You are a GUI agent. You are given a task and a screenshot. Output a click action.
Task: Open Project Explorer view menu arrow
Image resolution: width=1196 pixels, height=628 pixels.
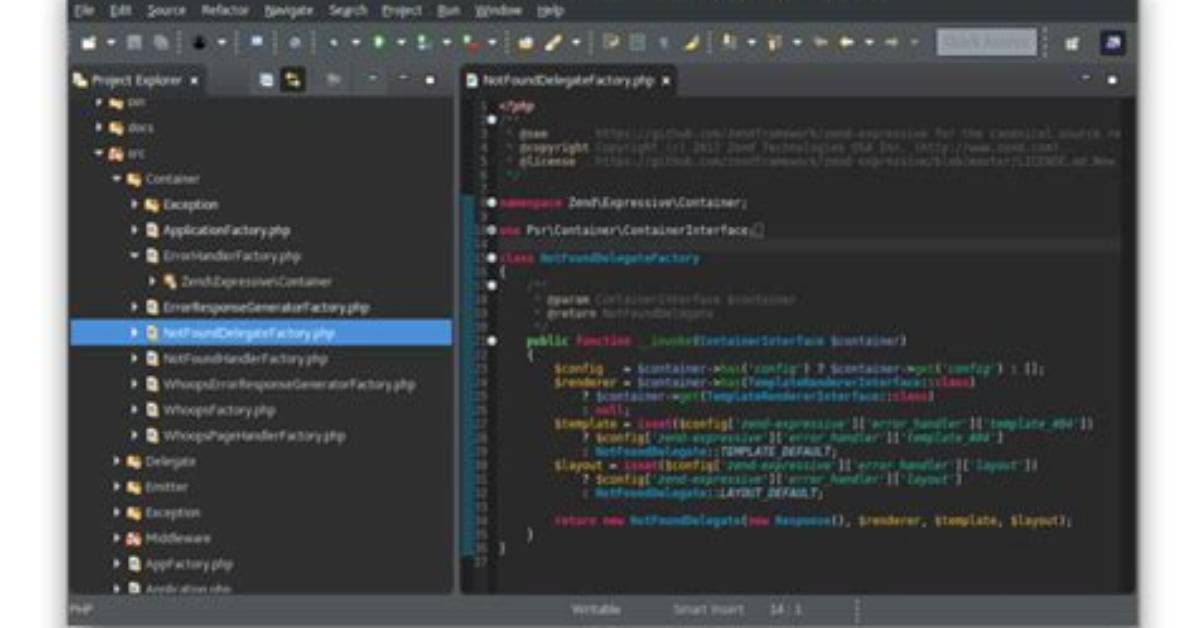tap(372, 79)
